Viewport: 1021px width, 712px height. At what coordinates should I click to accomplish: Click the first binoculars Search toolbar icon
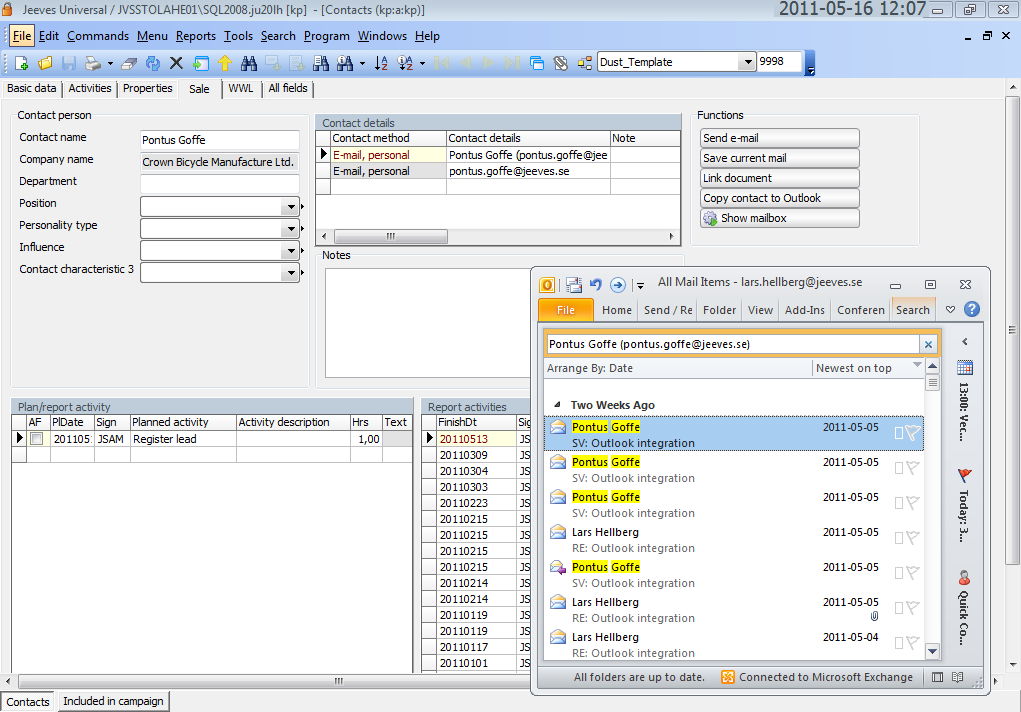tap(249, 63)
